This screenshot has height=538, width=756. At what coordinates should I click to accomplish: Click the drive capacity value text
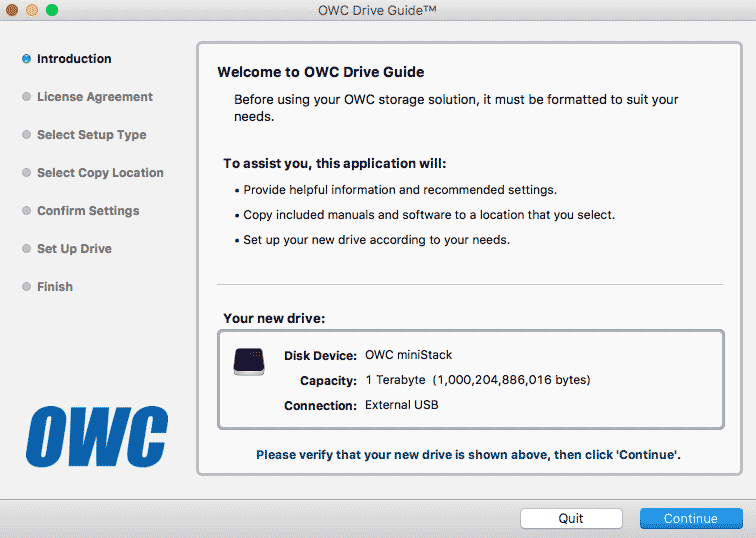478,380
